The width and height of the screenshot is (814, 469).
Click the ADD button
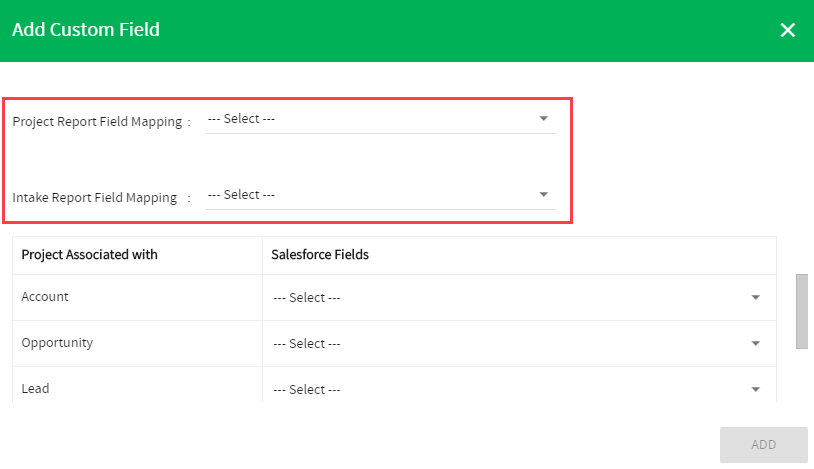tap(764, 445)
